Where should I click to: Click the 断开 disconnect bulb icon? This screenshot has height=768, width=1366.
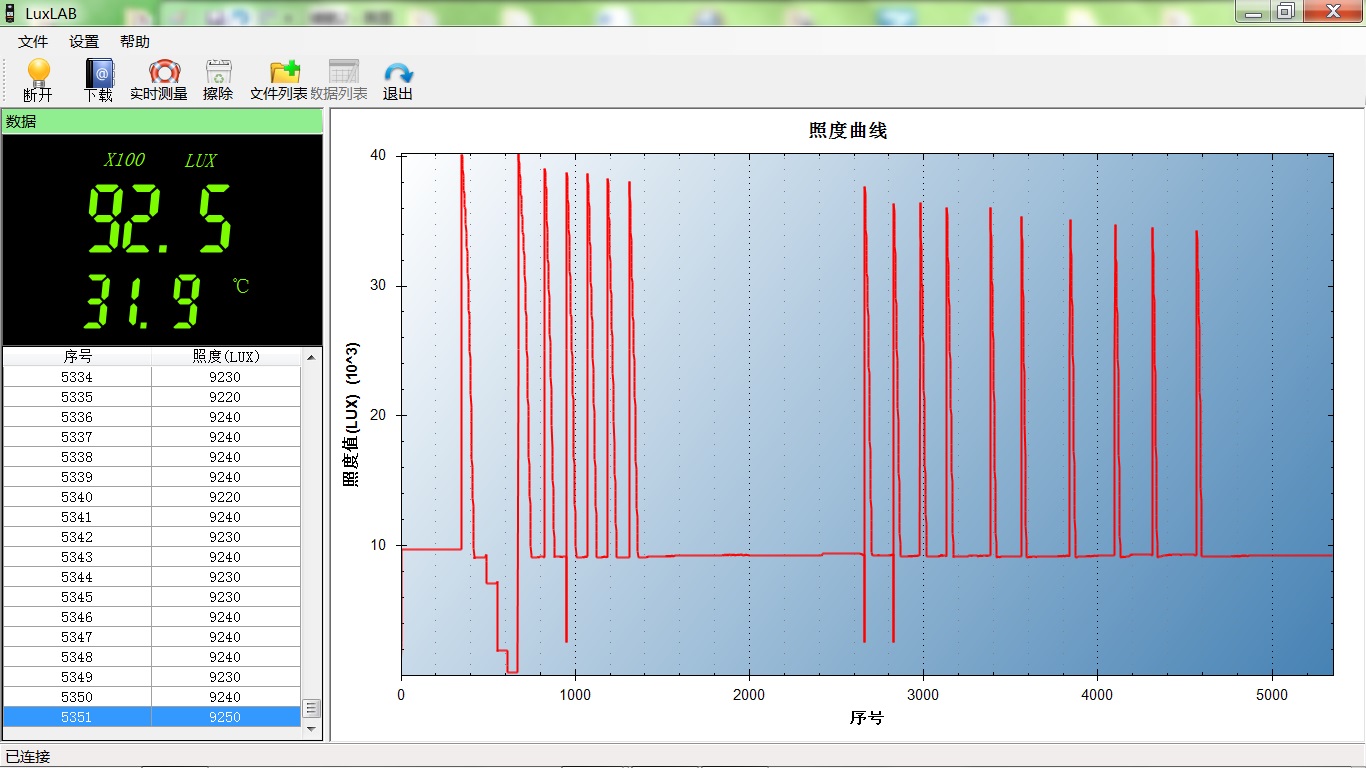coord(38,72)
